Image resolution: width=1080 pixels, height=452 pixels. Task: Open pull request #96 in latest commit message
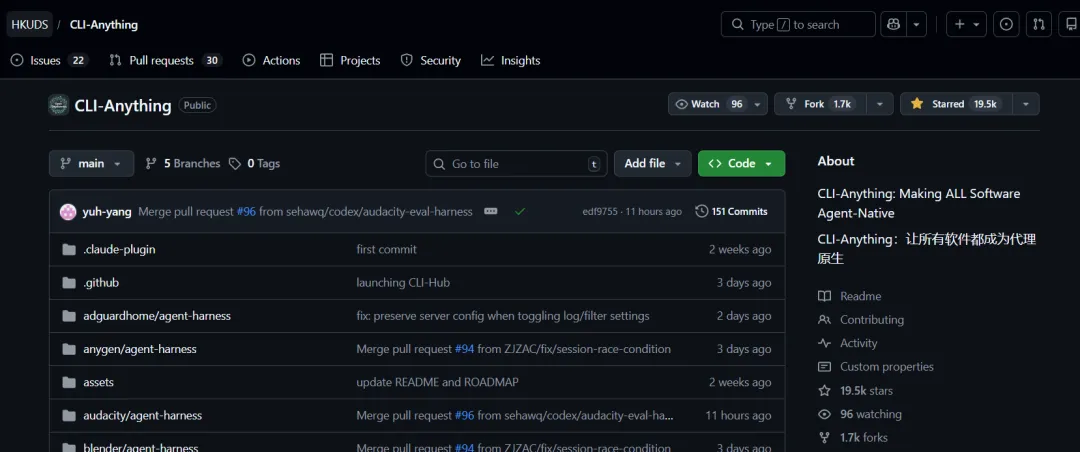(246, 212)
